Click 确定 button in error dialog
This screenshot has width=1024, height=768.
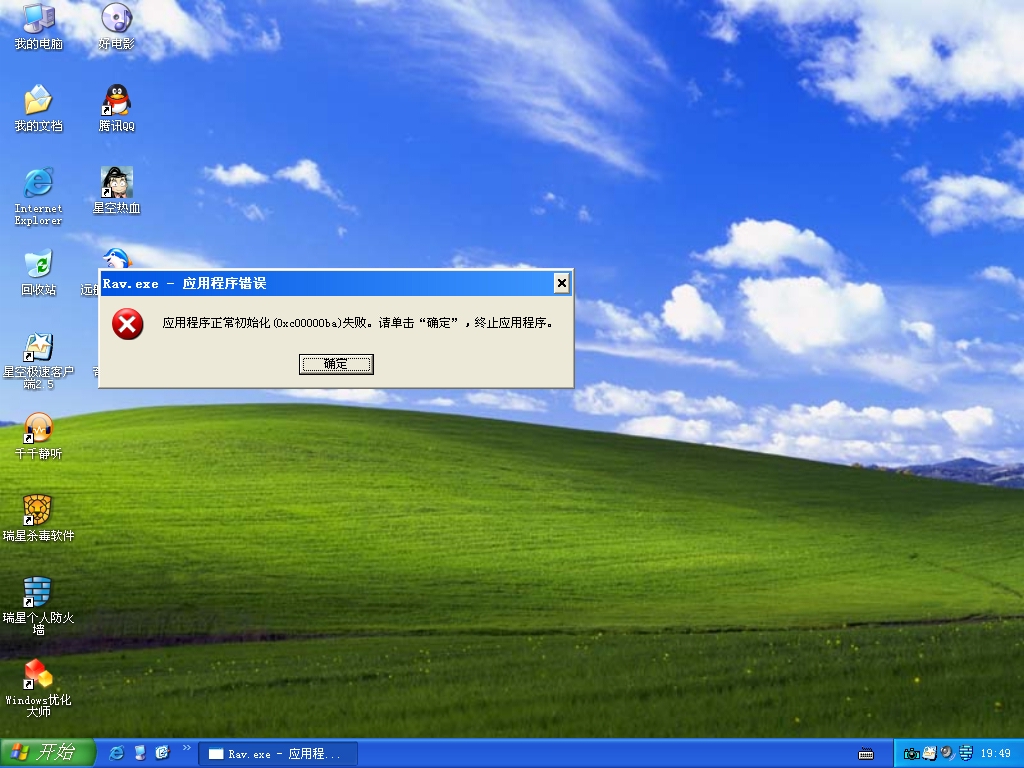[336, 364]
